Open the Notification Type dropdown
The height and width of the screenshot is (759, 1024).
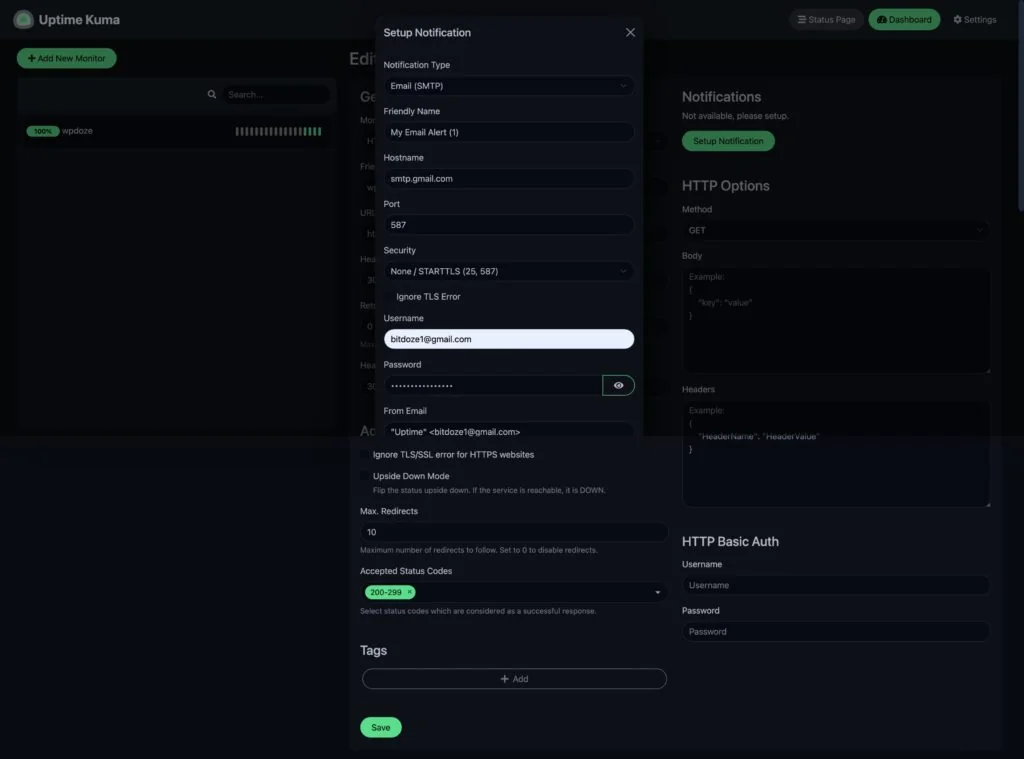(x=509, y=86)
